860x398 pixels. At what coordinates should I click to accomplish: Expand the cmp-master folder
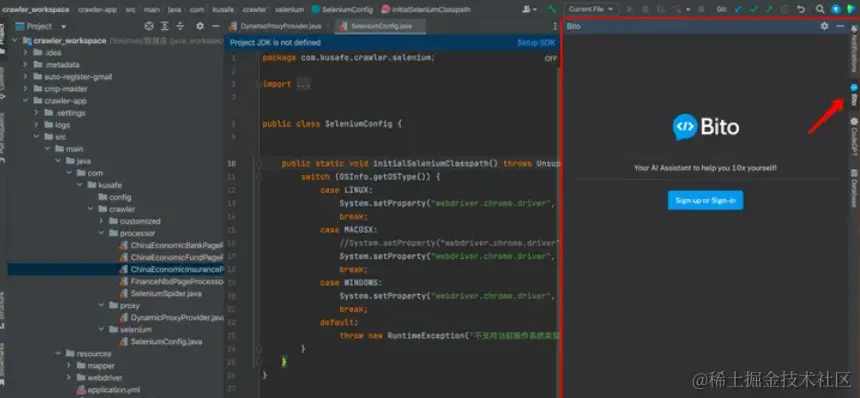point(25,89)
